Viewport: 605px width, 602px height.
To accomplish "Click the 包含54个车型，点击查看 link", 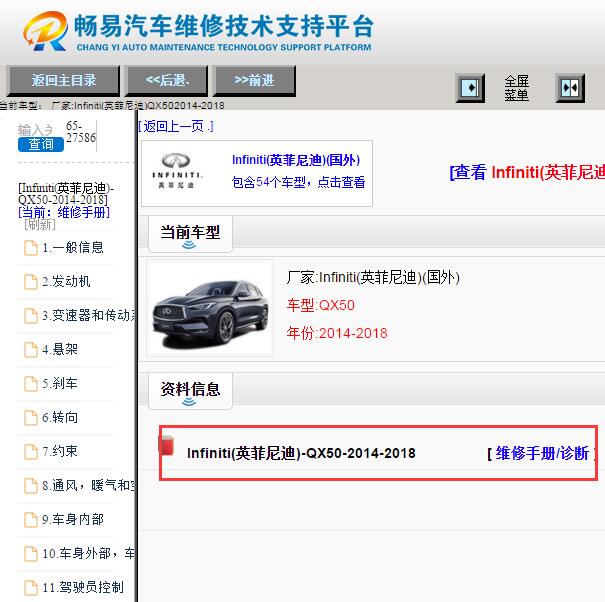I will (x=298, y=182).
